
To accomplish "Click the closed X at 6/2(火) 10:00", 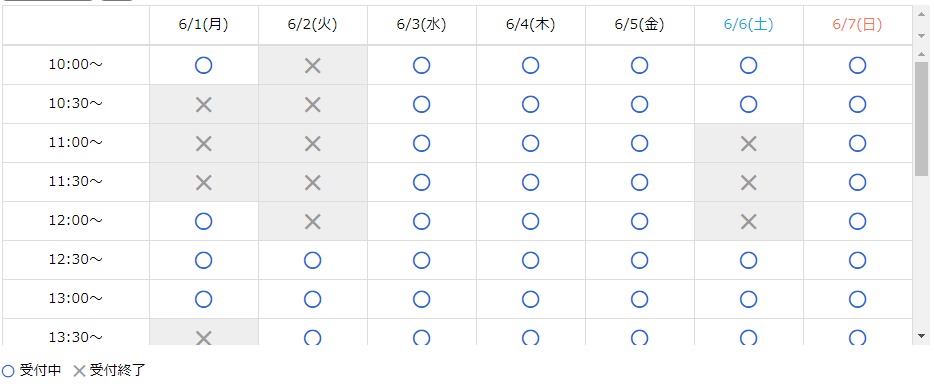I will [313, 65].
